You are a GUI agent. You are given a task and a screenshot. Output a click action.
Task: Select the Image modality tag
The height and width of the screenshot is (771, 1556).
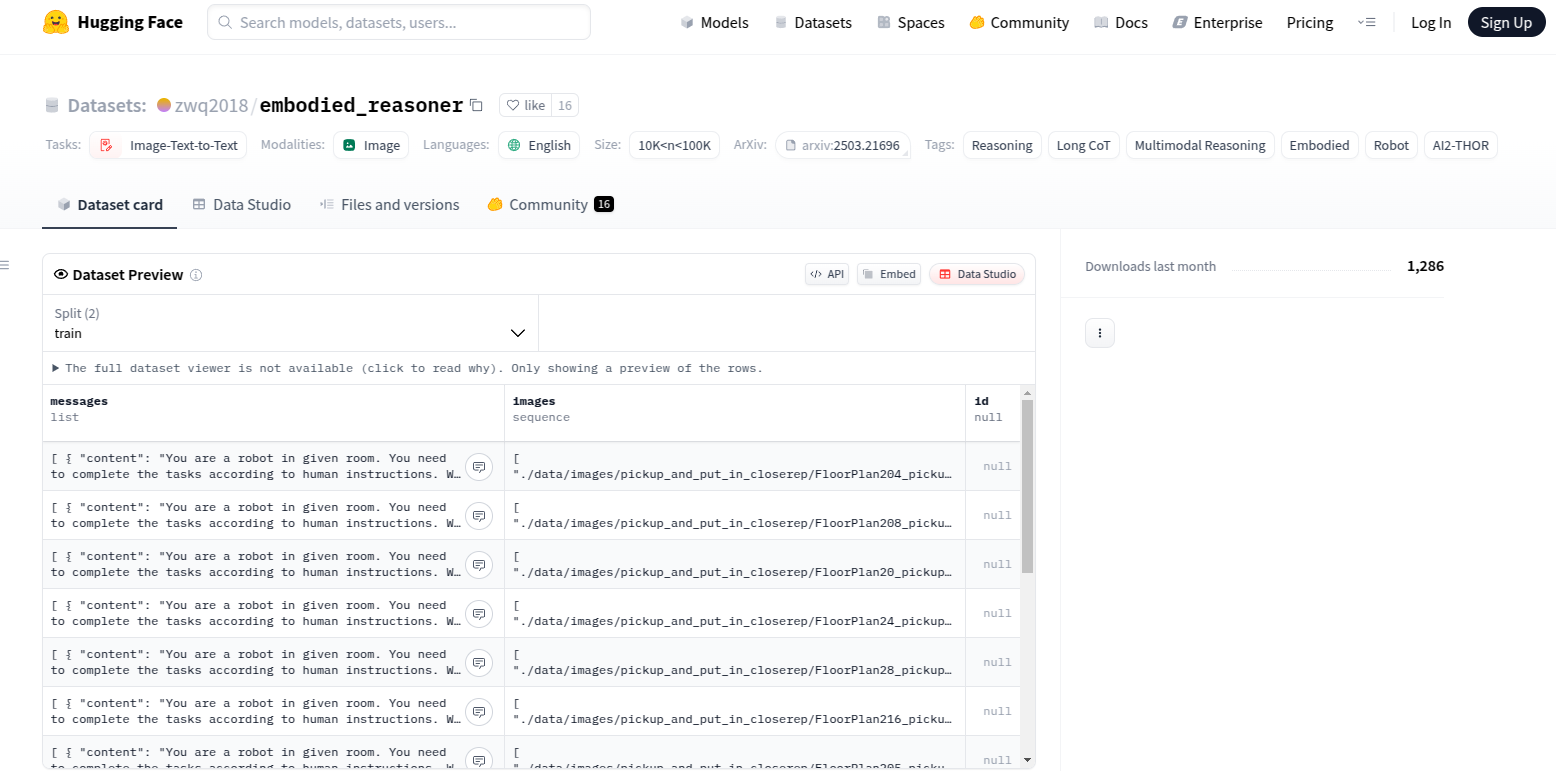click(371, 145)
